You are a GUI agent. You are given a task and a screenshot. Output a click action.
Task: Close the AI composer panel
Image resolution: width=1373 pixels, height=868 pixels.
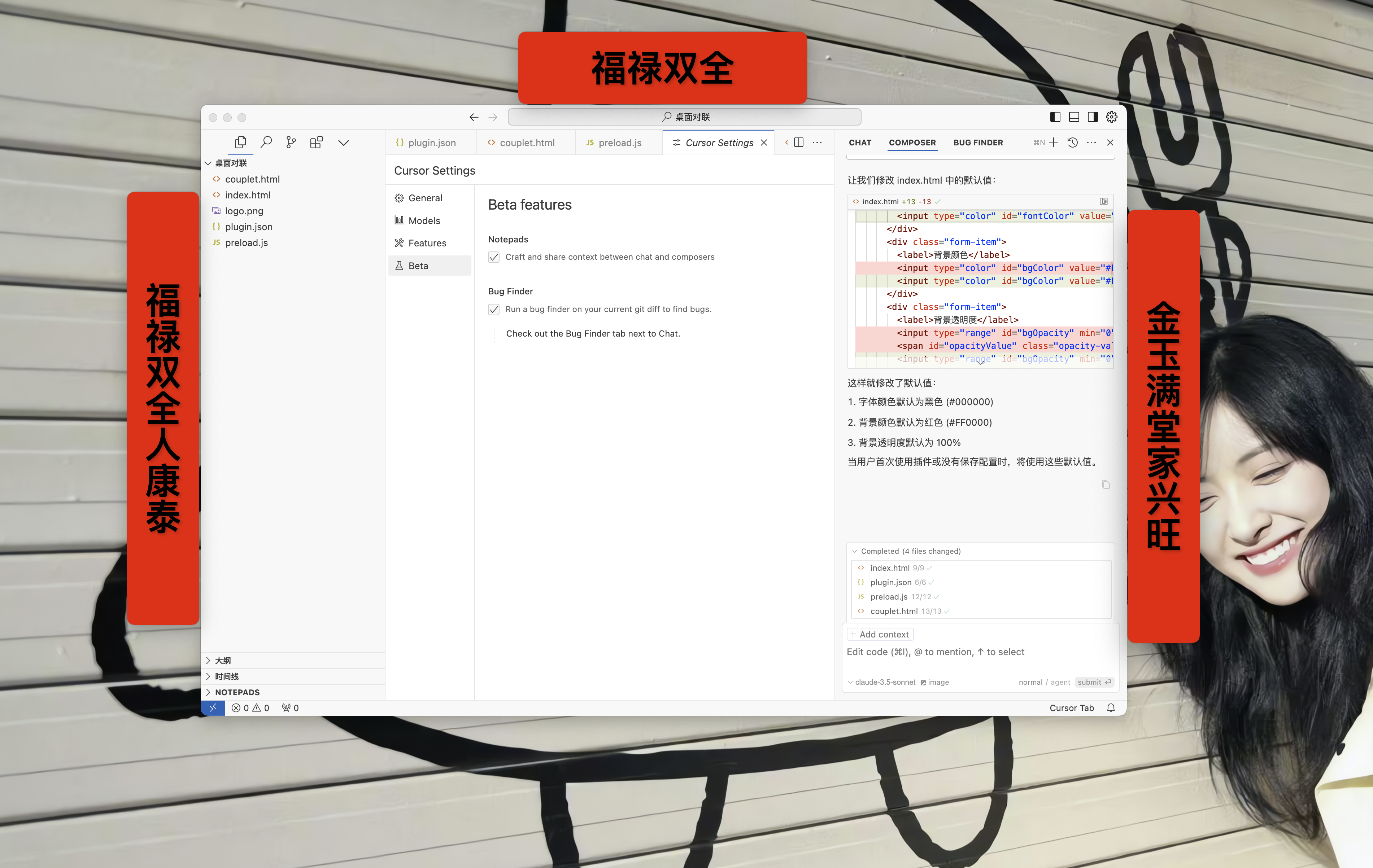[1110, 143]
